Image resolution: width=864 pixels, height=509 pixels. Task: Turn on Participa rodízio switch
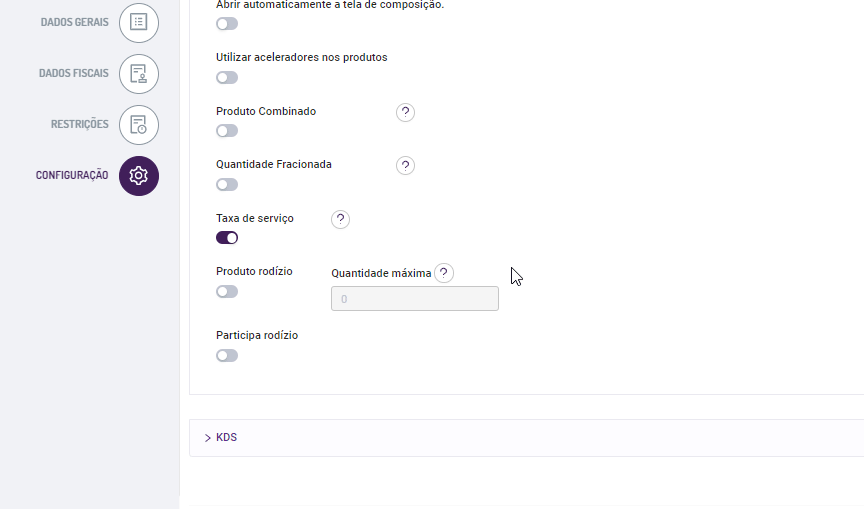pyautogui.click(x=227, y=355)
